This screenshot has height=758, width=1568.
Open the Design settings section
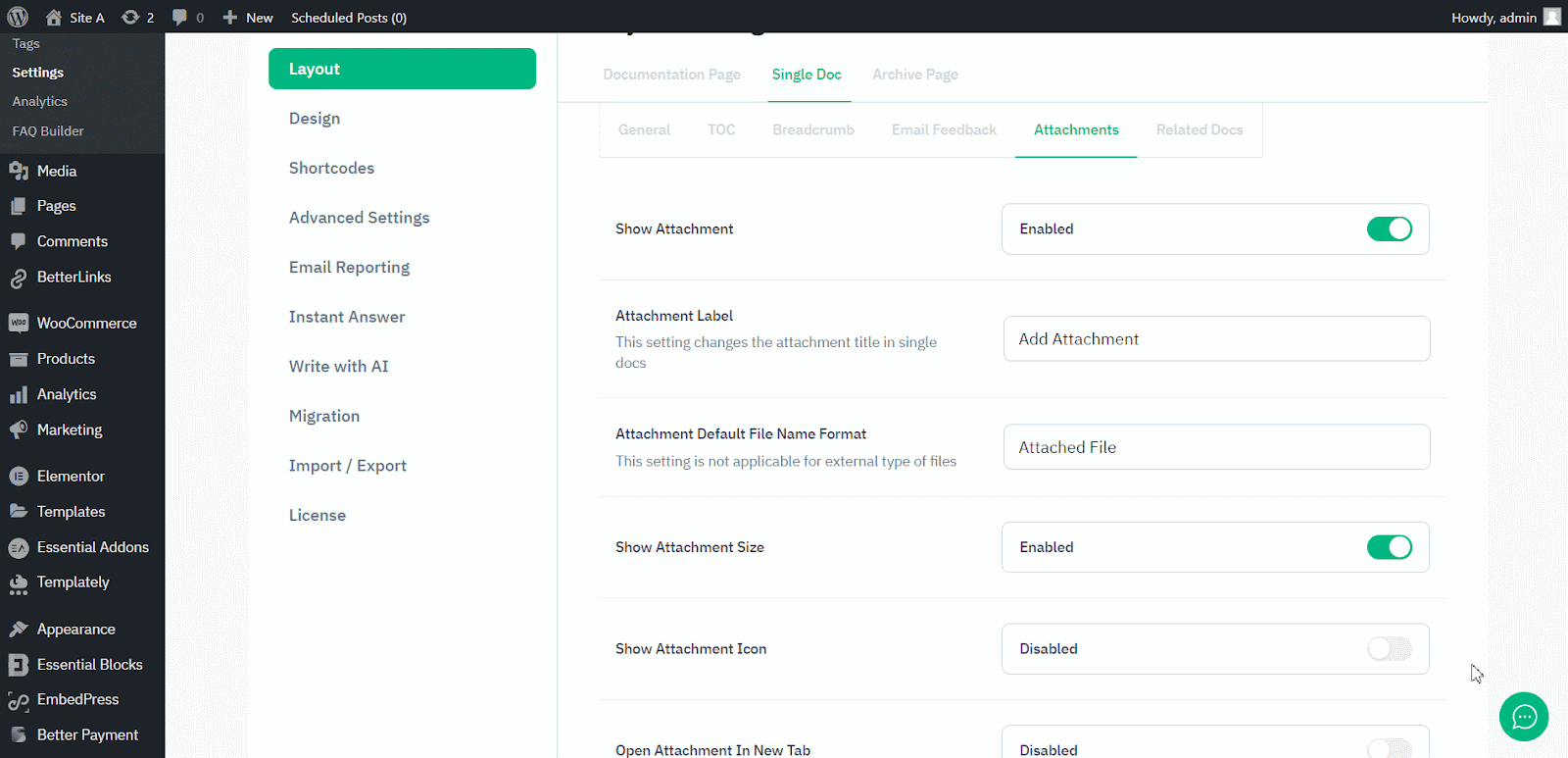315,119
